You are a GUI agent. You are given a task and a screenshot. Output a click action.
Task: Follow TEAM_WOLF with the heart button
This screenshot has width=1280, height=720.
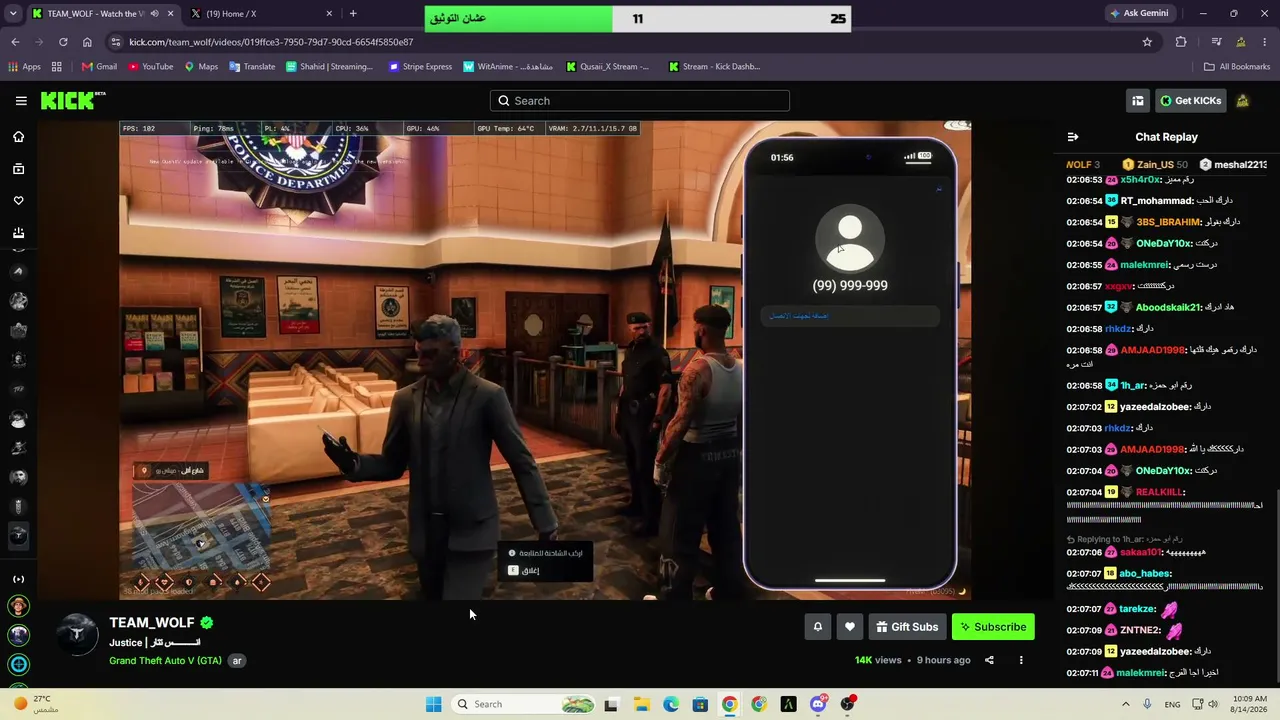tap(850, 627)
